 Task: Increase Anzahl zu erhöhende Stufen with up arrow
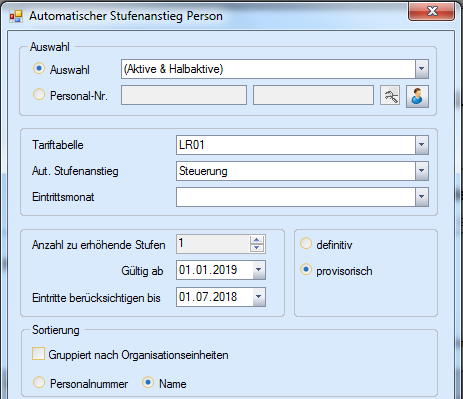coord(256,240)
